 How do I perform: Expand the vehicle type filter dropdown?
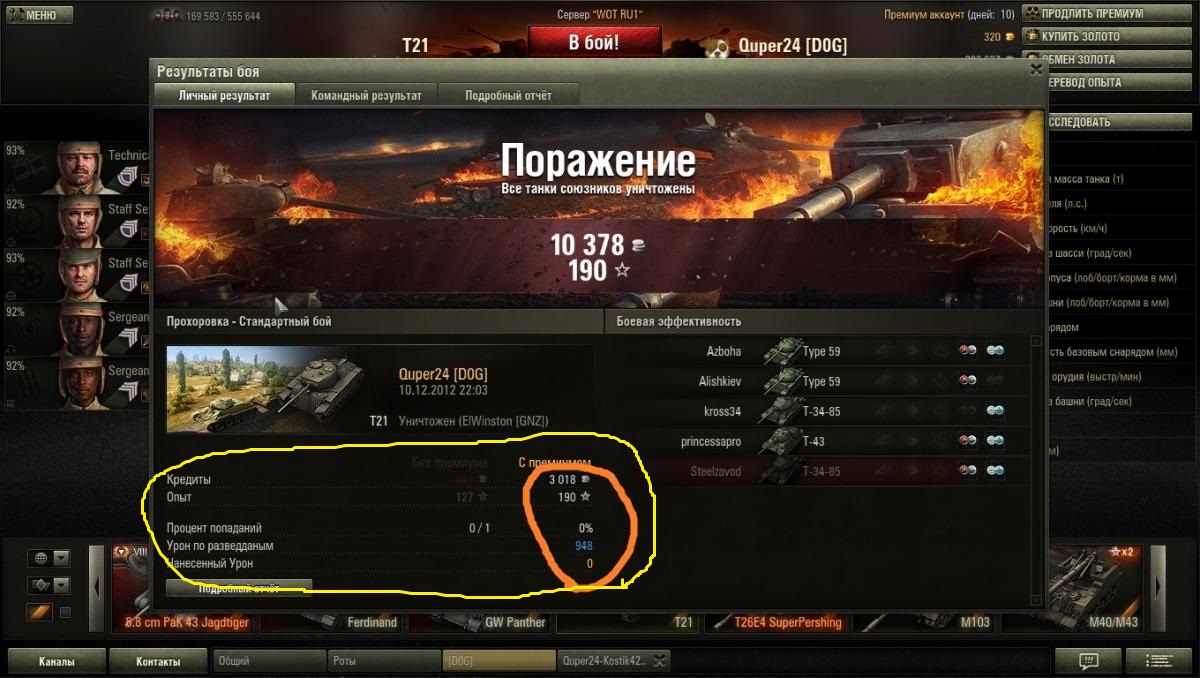(61, 585)
